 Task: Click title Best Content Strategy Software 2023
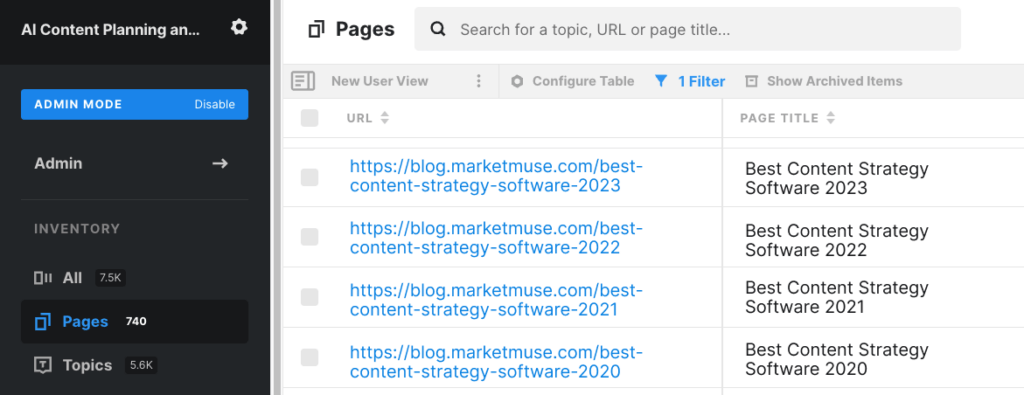click(837, 178)
